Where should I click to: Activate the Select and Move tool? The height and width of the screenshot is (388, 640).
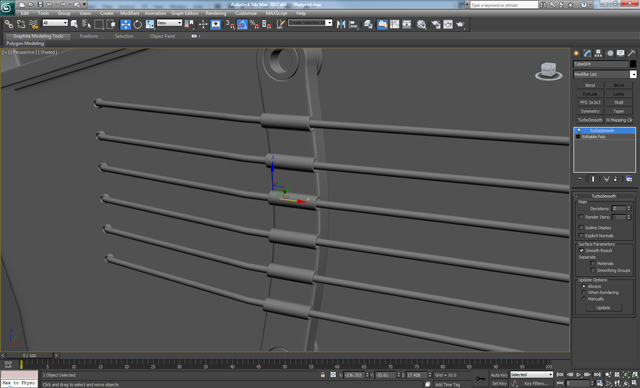pyautogui.click(x=126, y=24)
